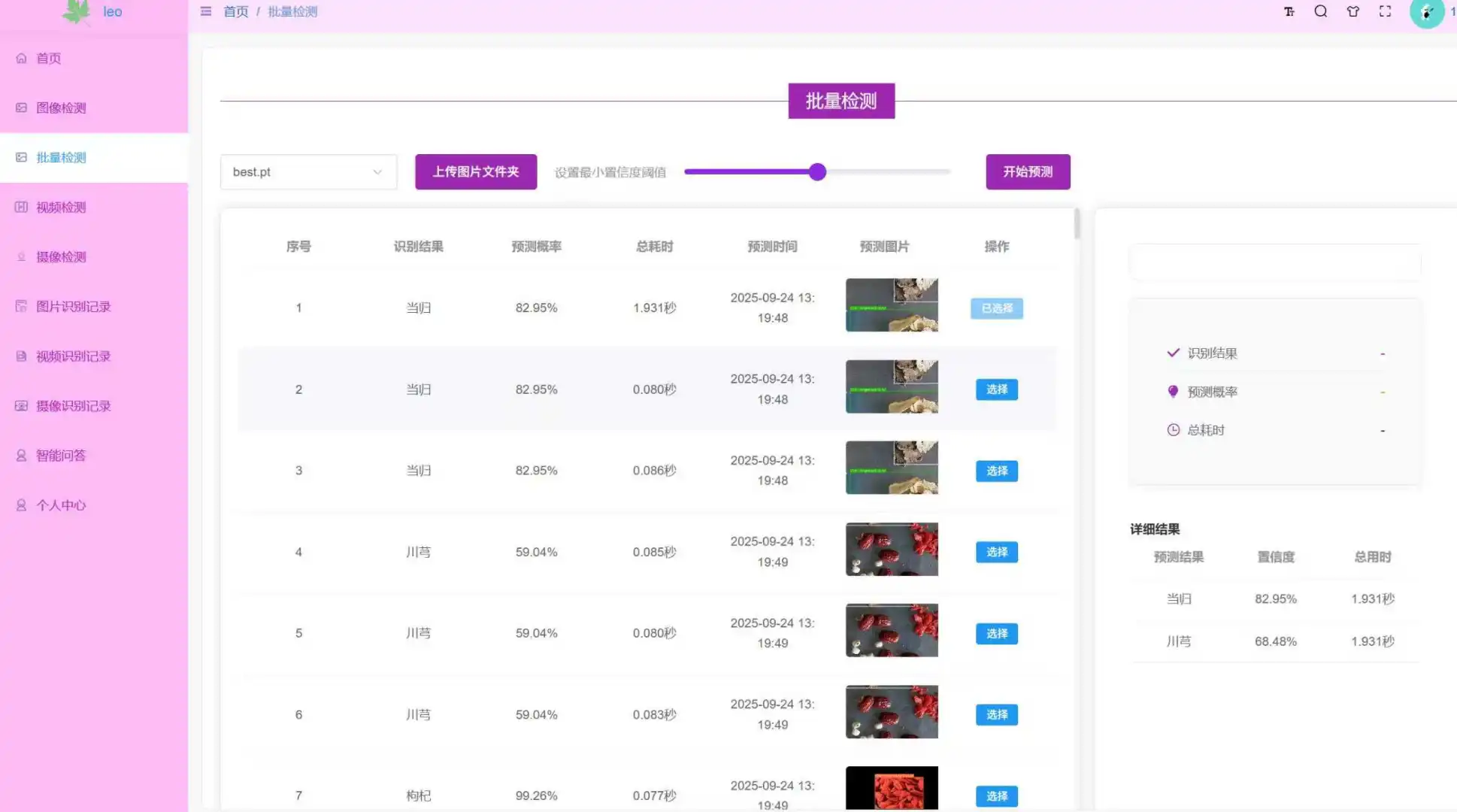
Task: Open 摄像检测 from the sidebar
Action: [60, 256]
